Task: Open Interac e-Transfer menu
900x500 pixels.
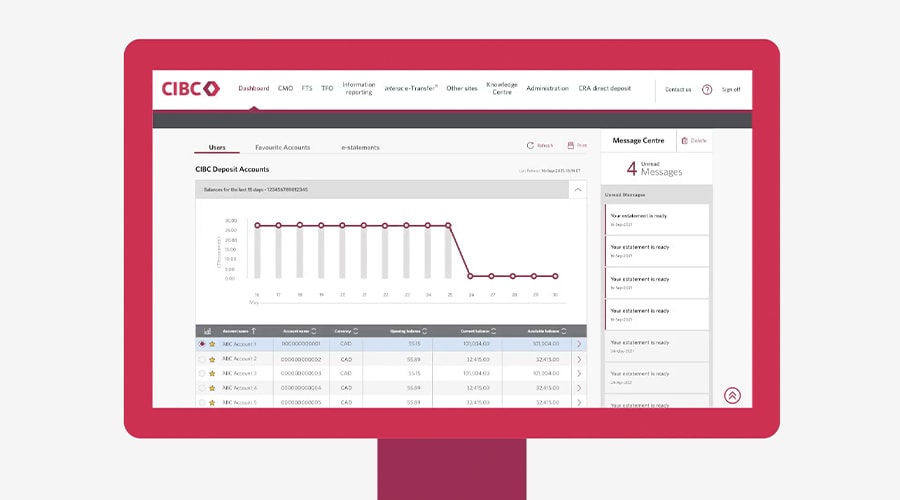Action: point(411,88)
